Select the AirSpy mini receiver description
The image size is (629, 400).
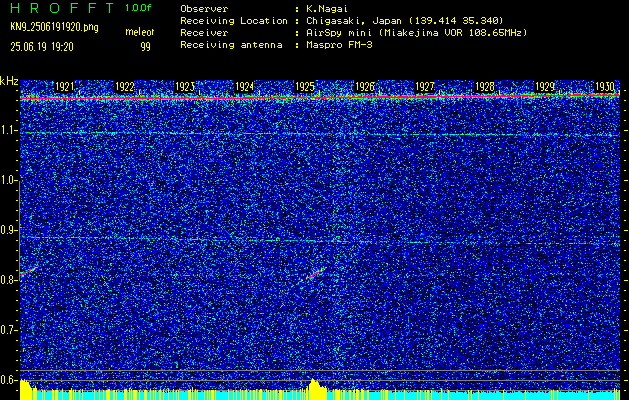416,33
